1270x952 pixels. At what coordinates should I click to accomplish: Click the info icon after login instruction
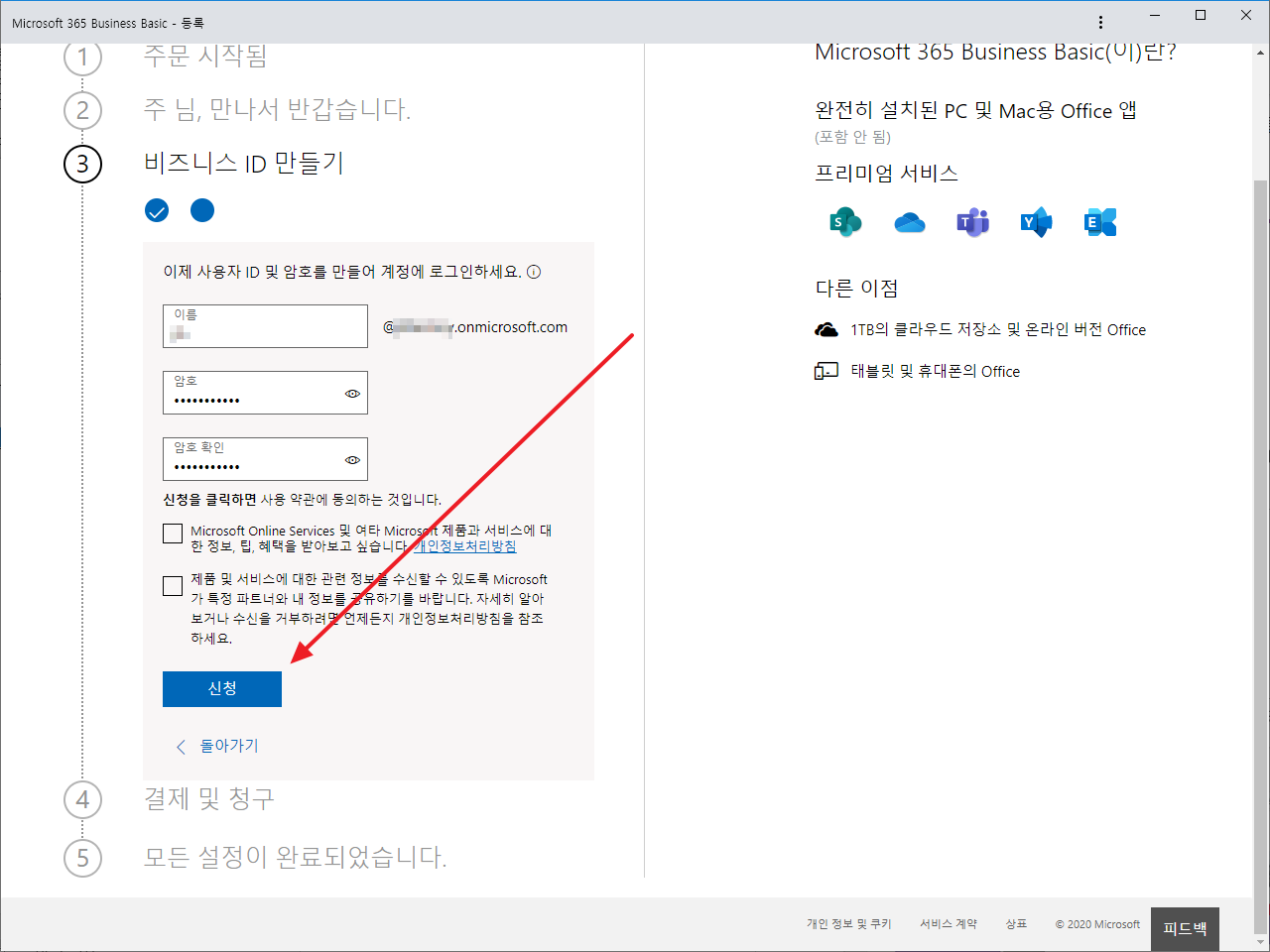534,272
